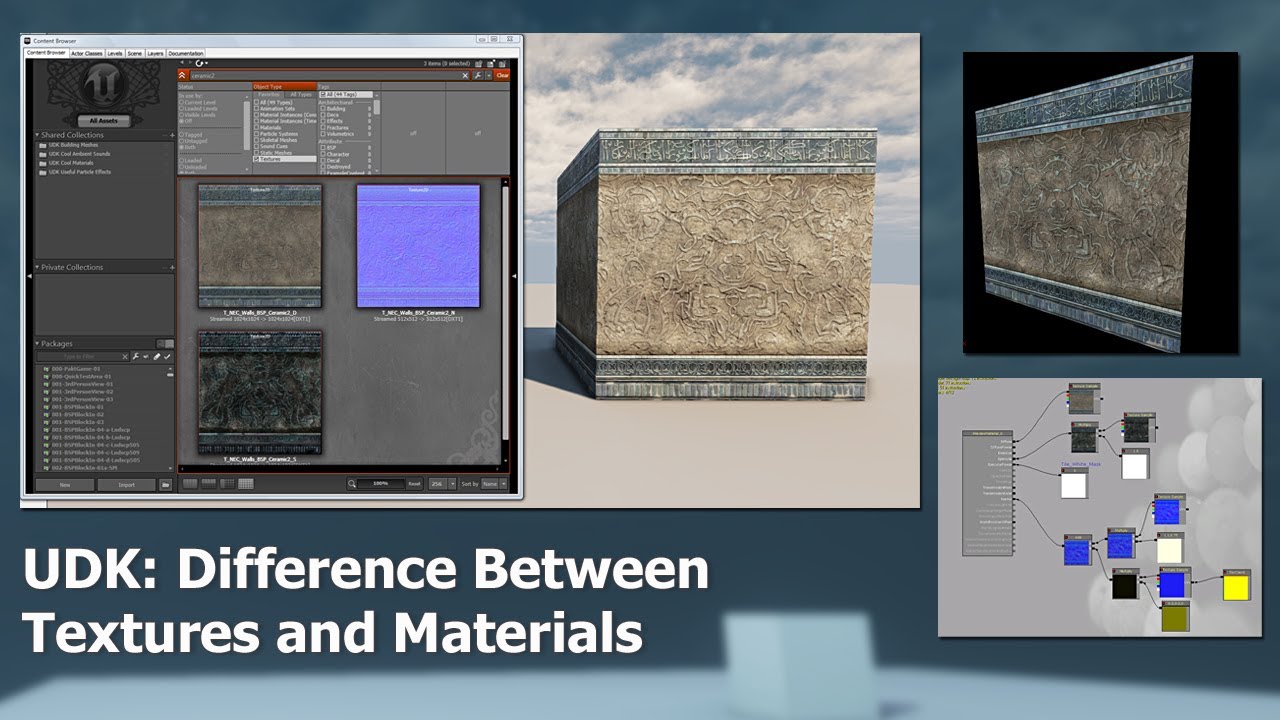1280x720 pixels.
Task: Select the first thumbnail layout icon at bottom
Action: tap(190, 483)
